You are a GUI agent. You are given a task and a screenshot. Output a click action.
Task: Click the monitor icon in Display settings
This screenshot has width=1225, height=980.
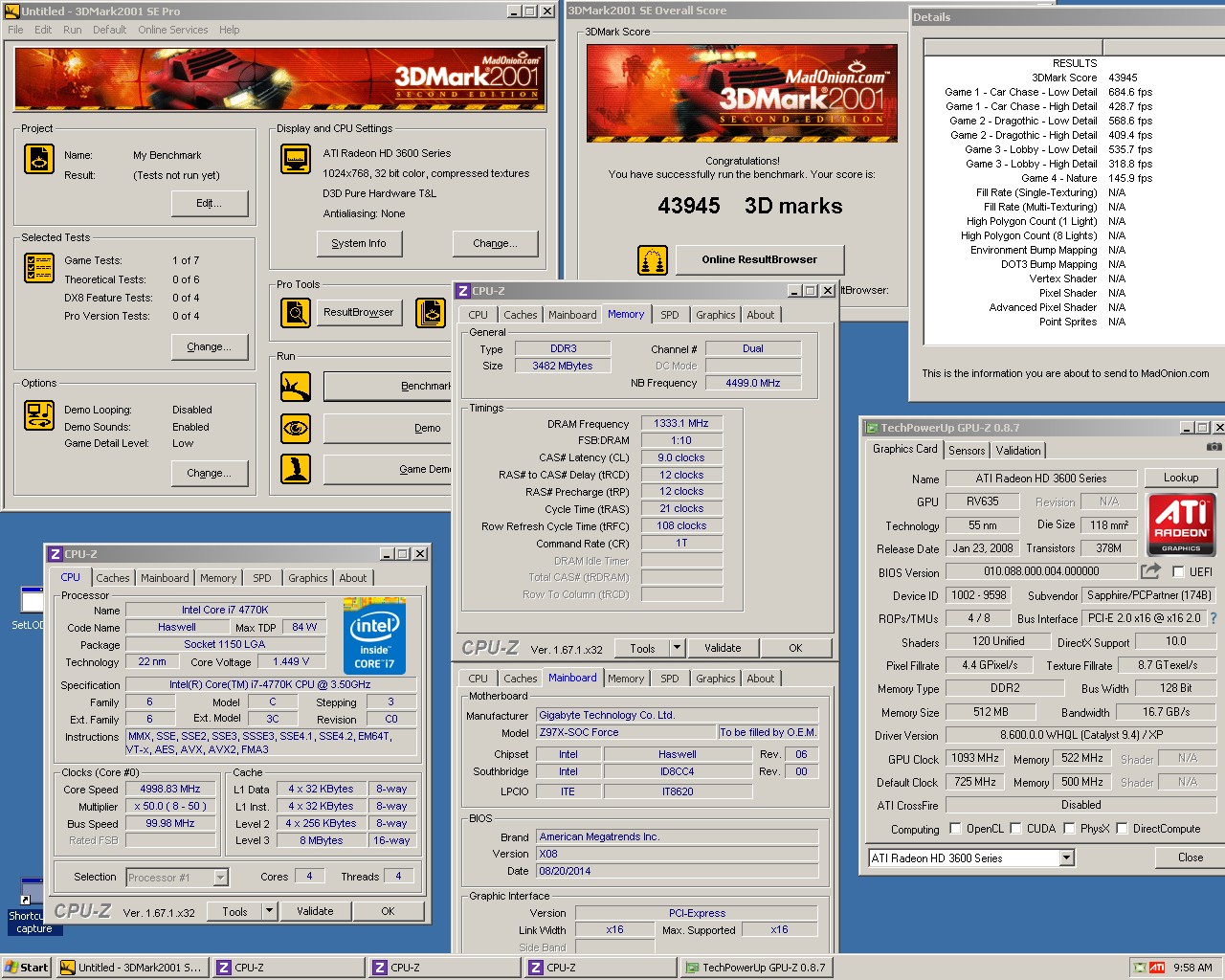(296, 159)
